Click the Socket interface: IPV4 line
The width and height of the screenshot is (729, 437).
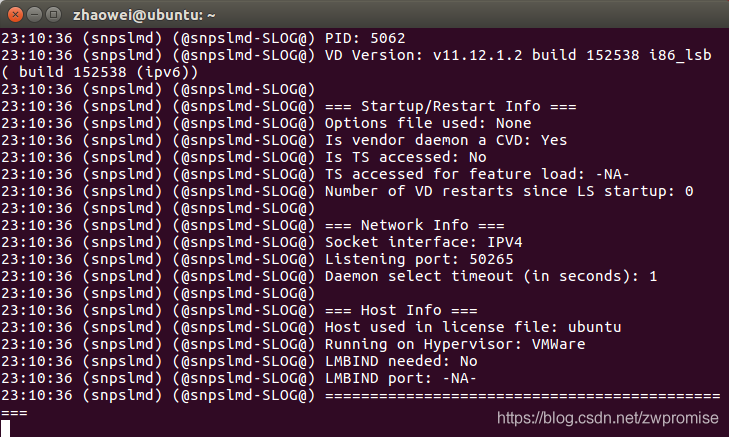[424, 242]
